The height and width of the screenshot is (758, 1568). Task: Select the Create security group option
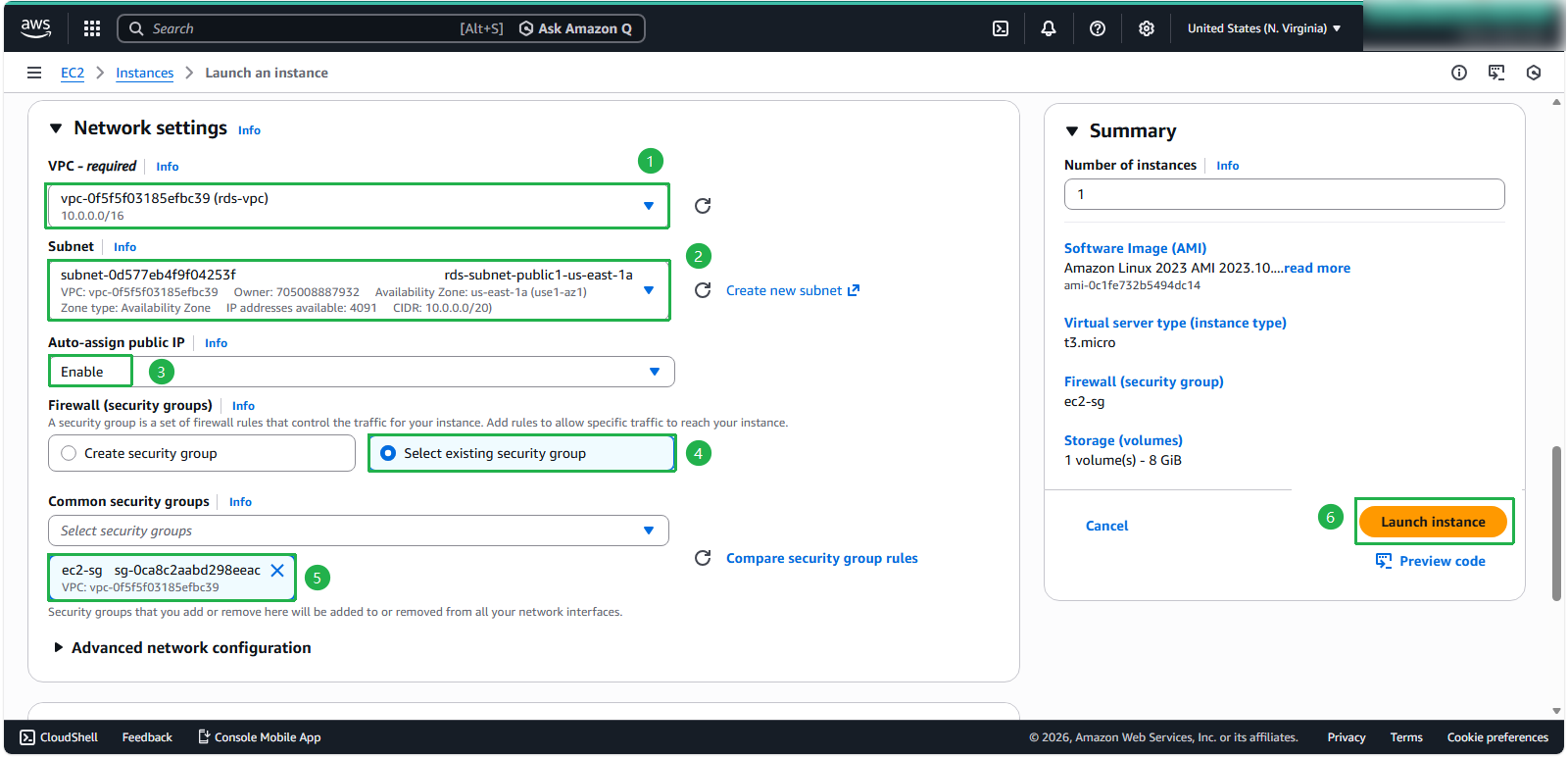[202, 453]
